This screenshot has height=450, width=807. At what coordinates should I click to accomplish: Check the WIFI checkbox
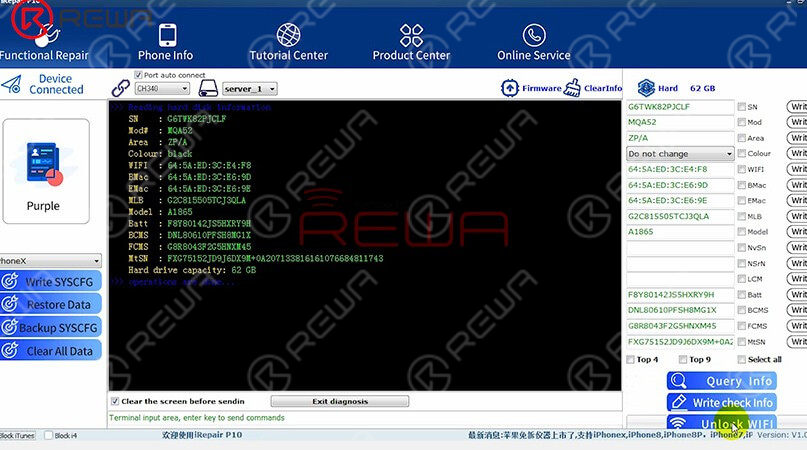tap(742, 169)
